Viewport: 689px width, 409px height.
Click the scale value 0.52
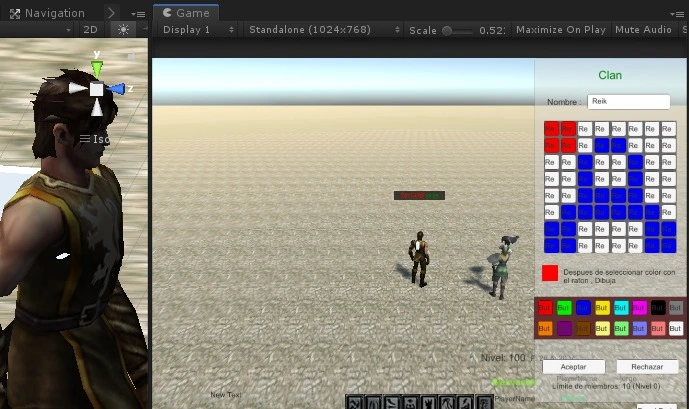click(x=492, y=30)
